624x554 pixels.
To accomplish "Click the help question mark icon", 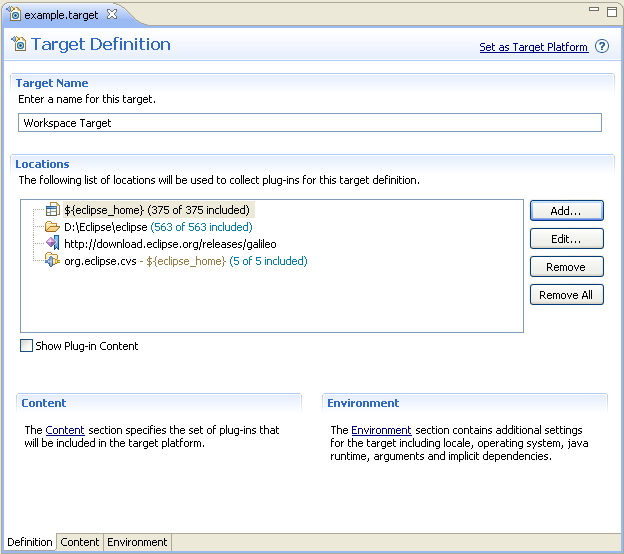I will [602, 47].
